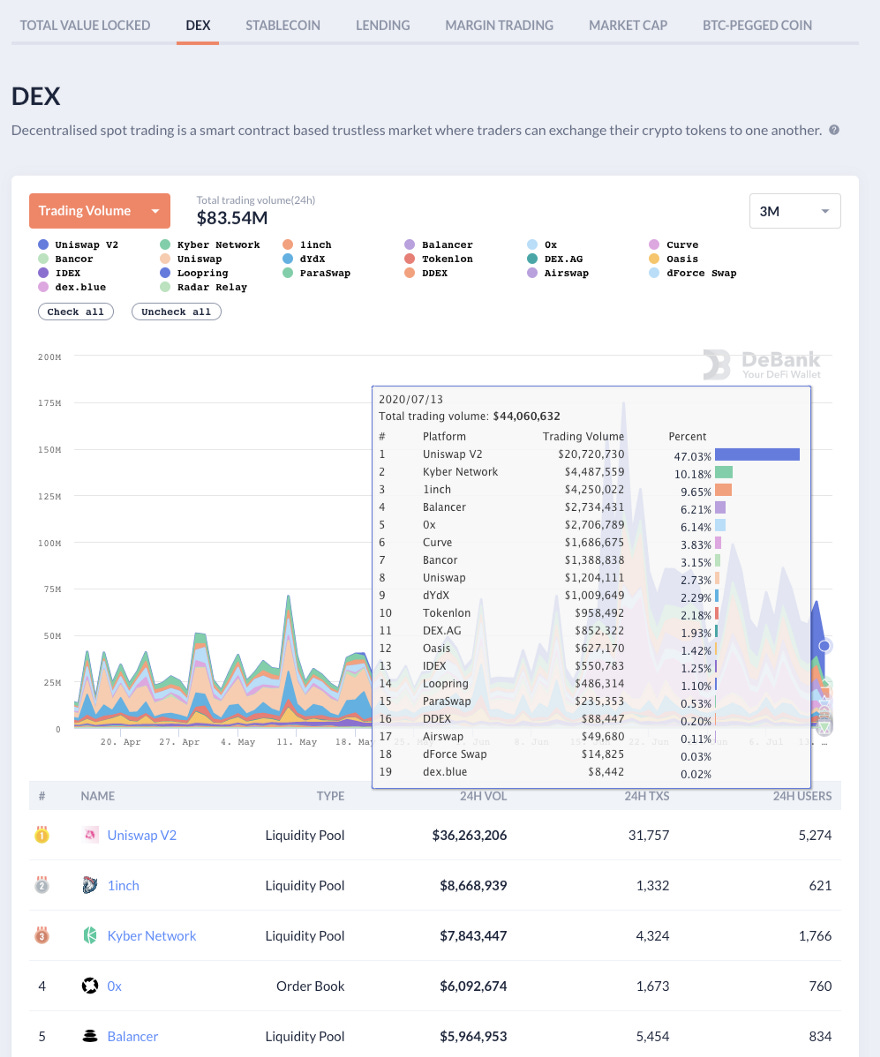Open the Uniswap V2 link
880x1057 pixels.
point(142,835)
